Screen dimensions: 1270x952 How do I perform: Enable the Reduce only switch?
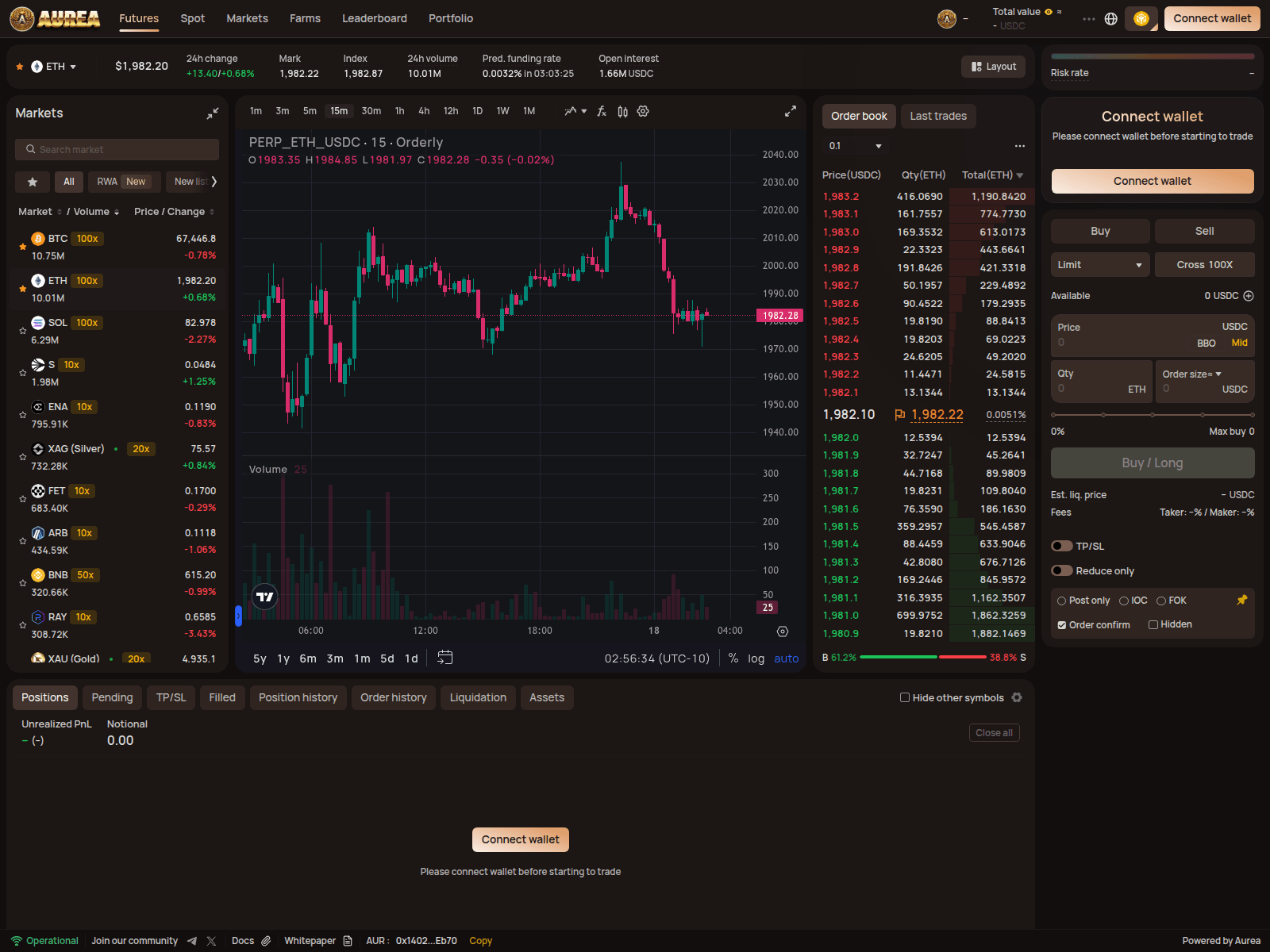[1062, 570]
